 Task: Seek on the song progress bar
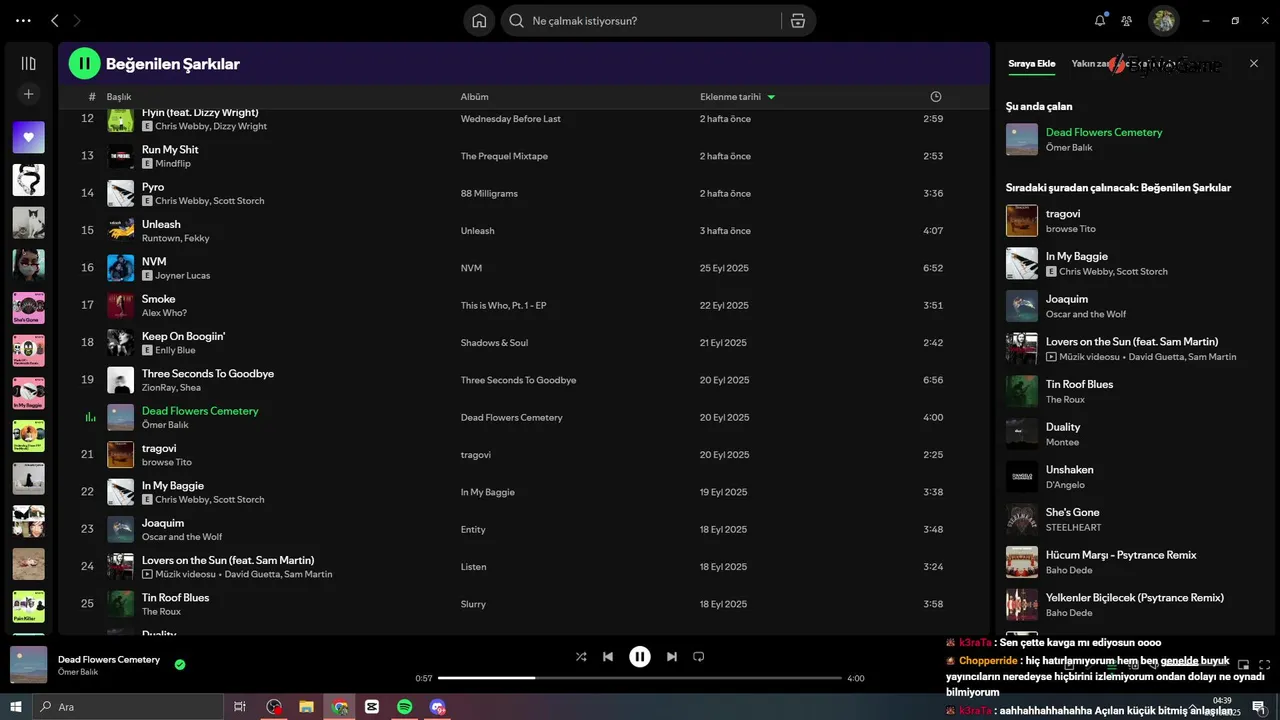pos(640,678)
